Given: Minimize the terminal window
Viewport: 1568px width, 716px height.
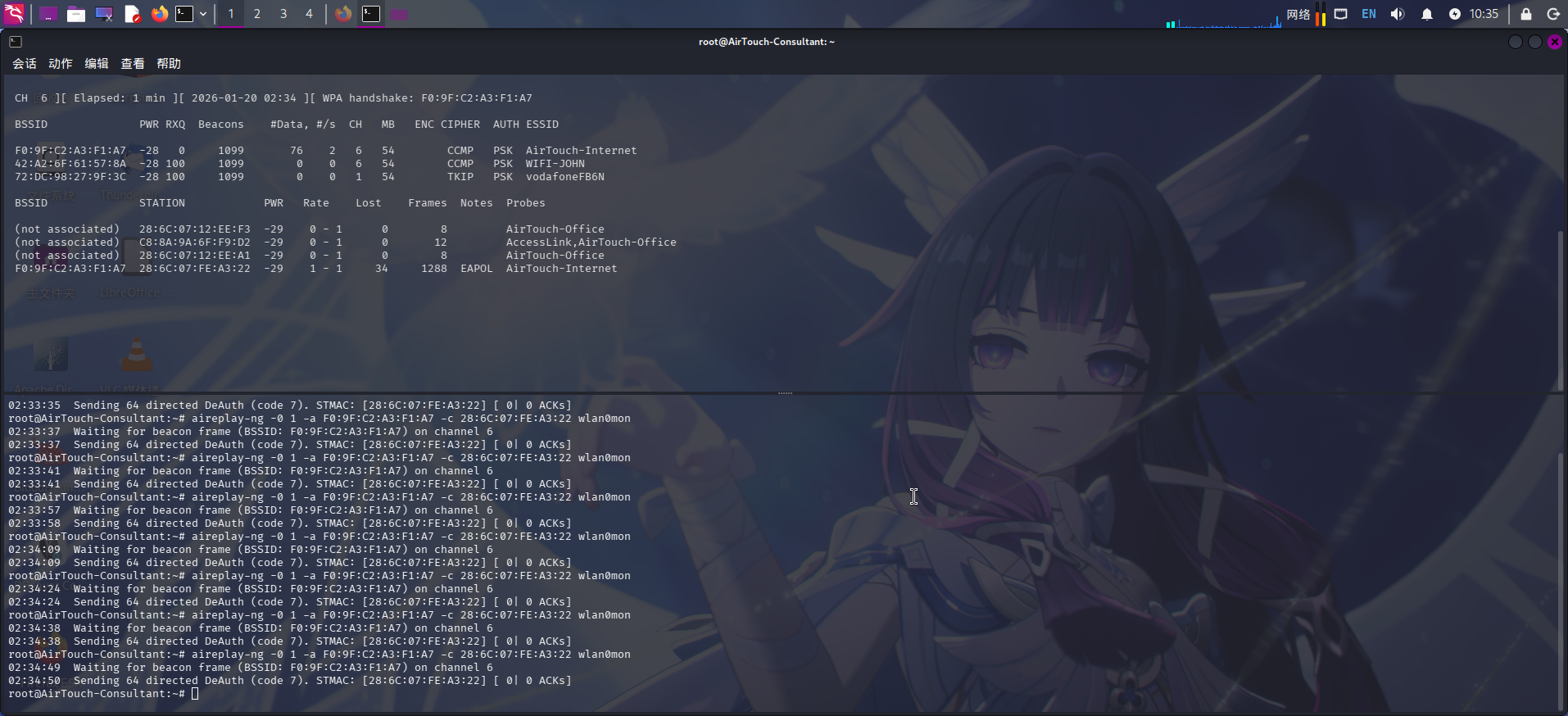Looking at the screenshot, I should 1516,42.
